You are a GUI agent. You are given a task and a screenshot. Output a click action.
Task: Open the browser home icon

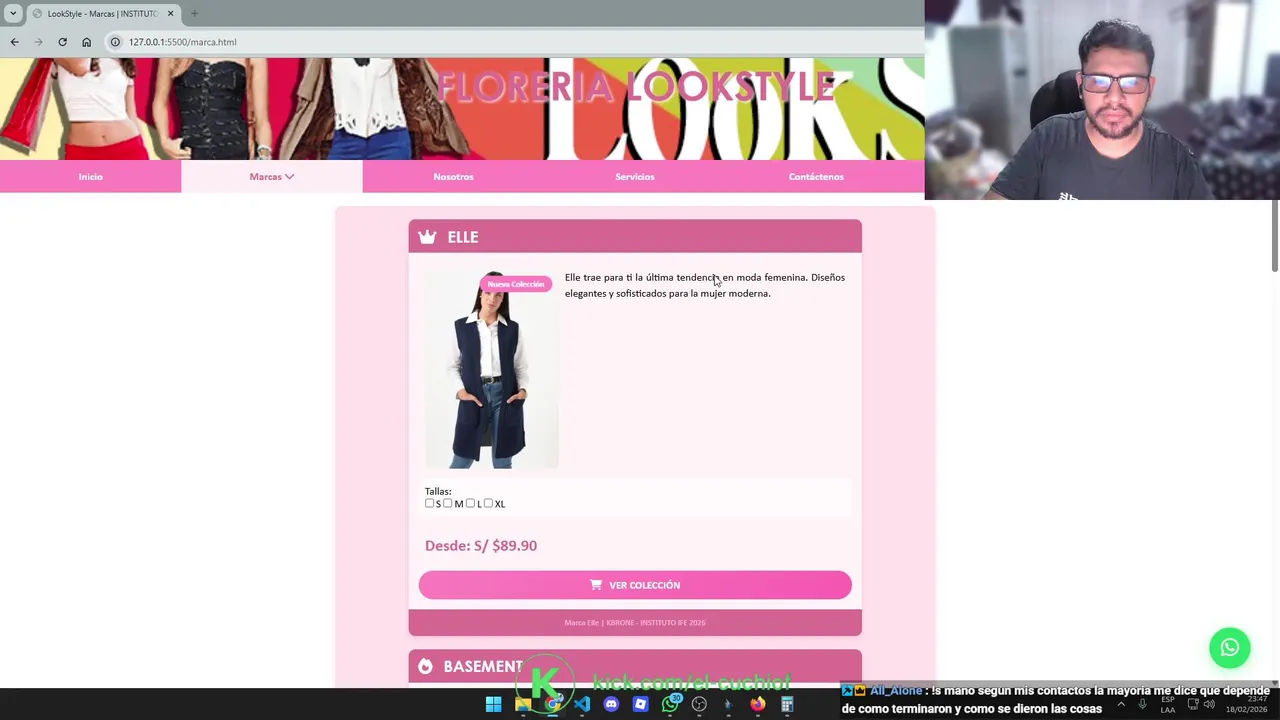(86, 42)
